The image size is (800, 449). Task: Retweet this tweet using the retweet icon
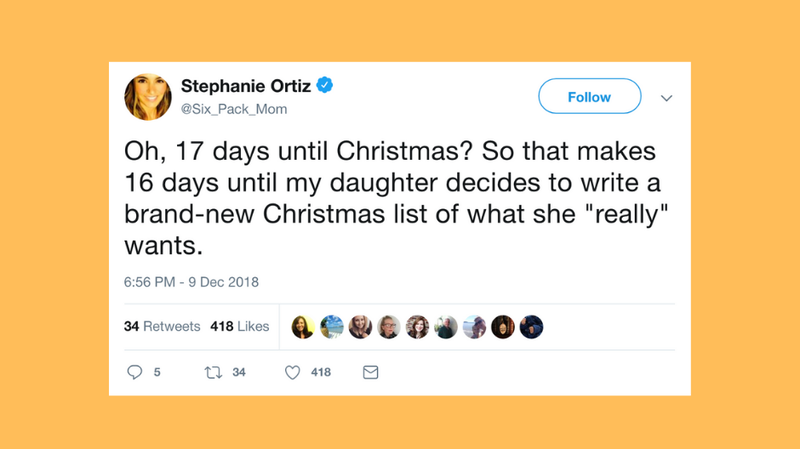click(x=211, y=372)
